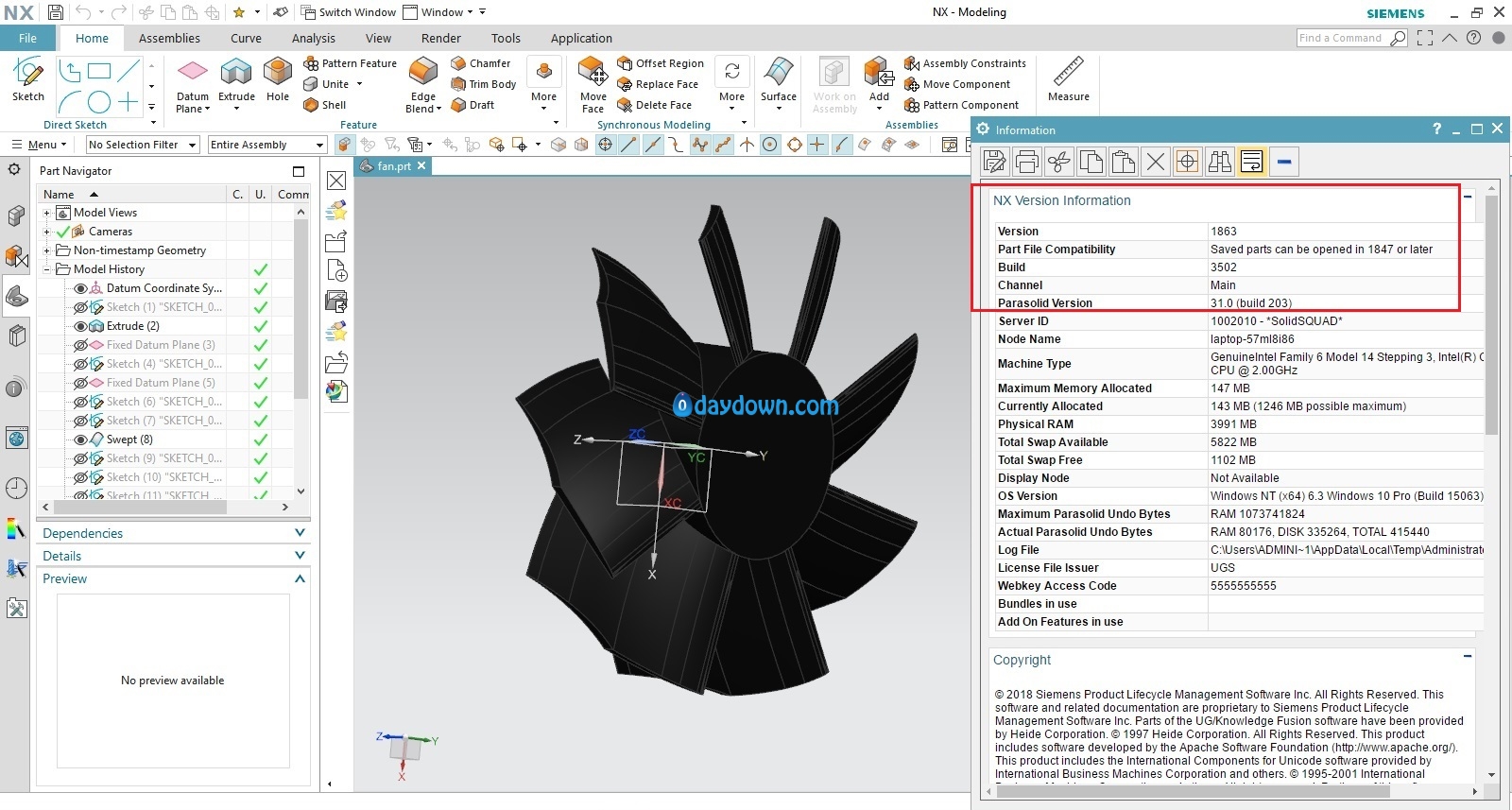Open the File menu
The height and width of the screenshot is (810, 1512).
click(x=28, y=38)
